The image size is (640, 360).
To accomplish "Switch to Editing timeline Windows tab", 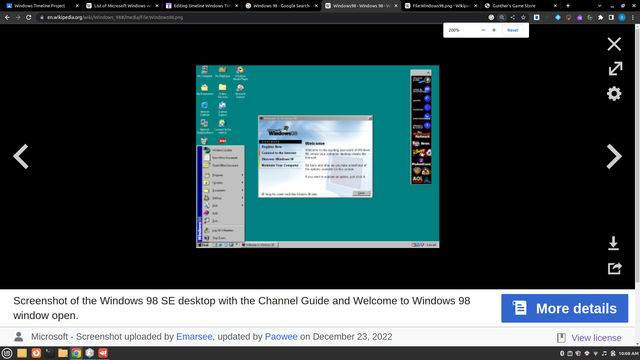I will pyautogui.click(x=201, y=6).
